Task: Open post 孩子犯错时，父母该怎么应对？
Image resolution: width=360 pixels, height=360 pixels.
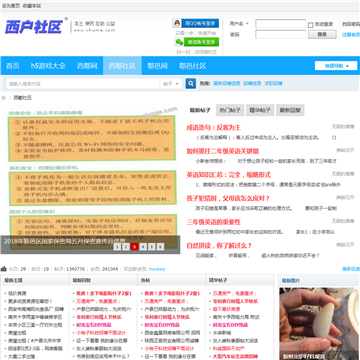Action: click(x=228, y=199)
